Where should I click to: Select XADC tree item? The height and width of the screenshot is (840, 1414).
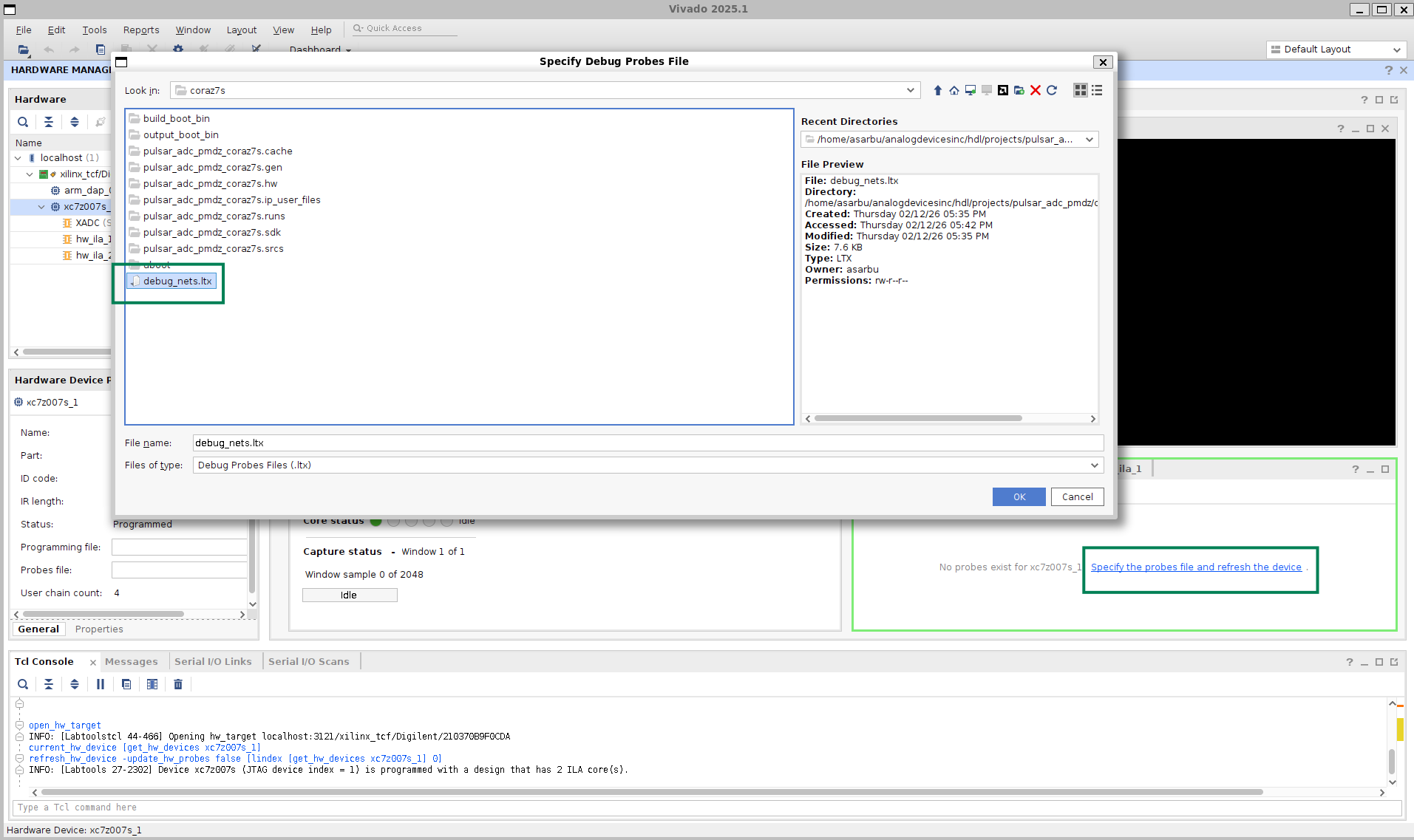tap(87, 223)
